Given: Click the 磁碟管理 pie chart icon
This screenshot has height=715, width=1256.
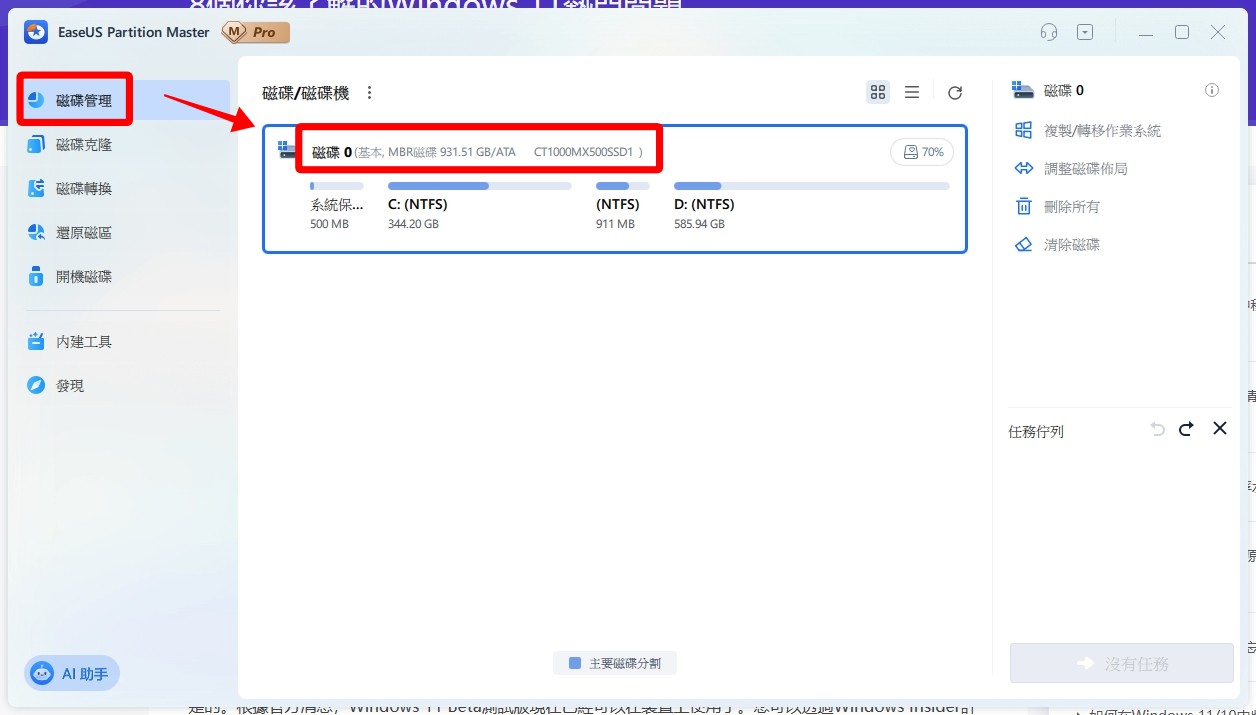Looking at the screenshot, I should (x=36, y=100).
